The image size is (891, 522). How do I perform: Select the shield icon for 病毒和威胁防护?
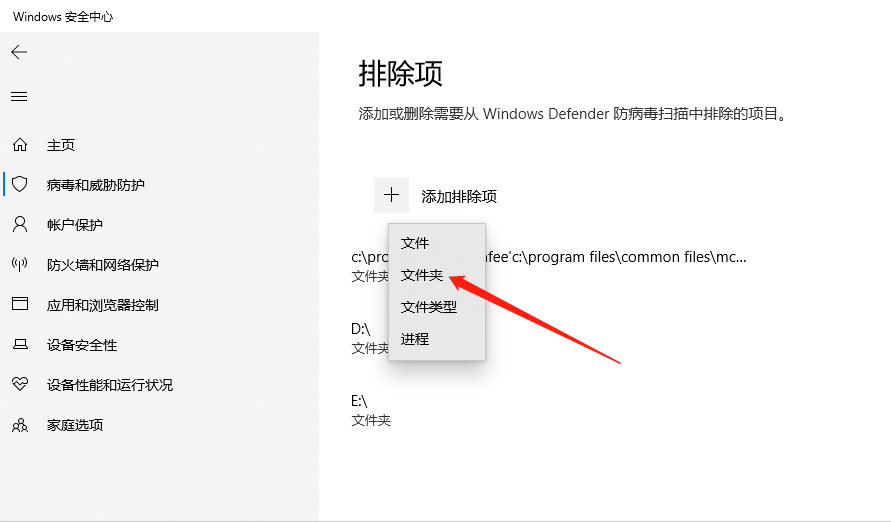[20, 184]
